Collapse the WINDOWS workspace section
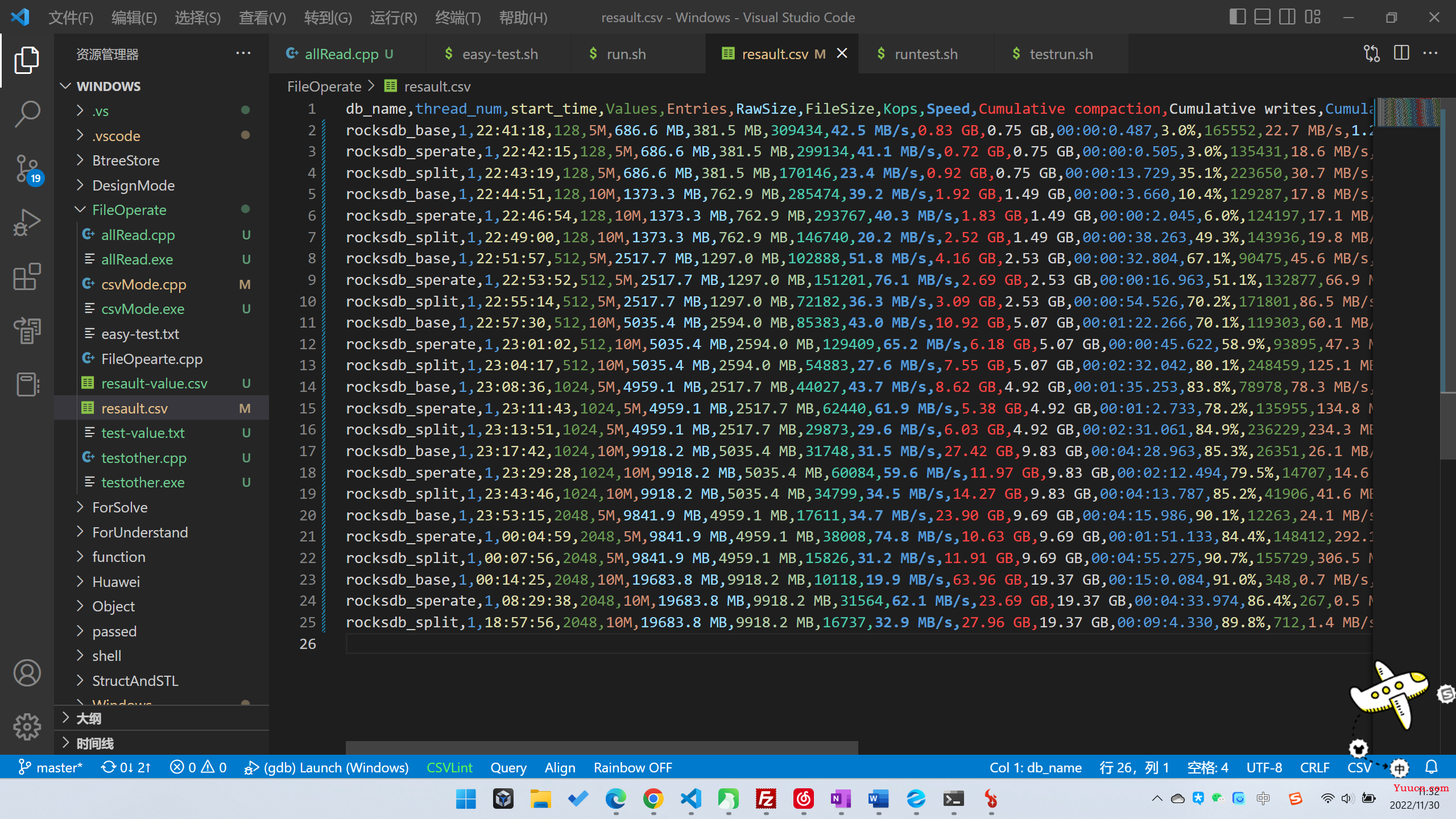 (x=162, y=86)
